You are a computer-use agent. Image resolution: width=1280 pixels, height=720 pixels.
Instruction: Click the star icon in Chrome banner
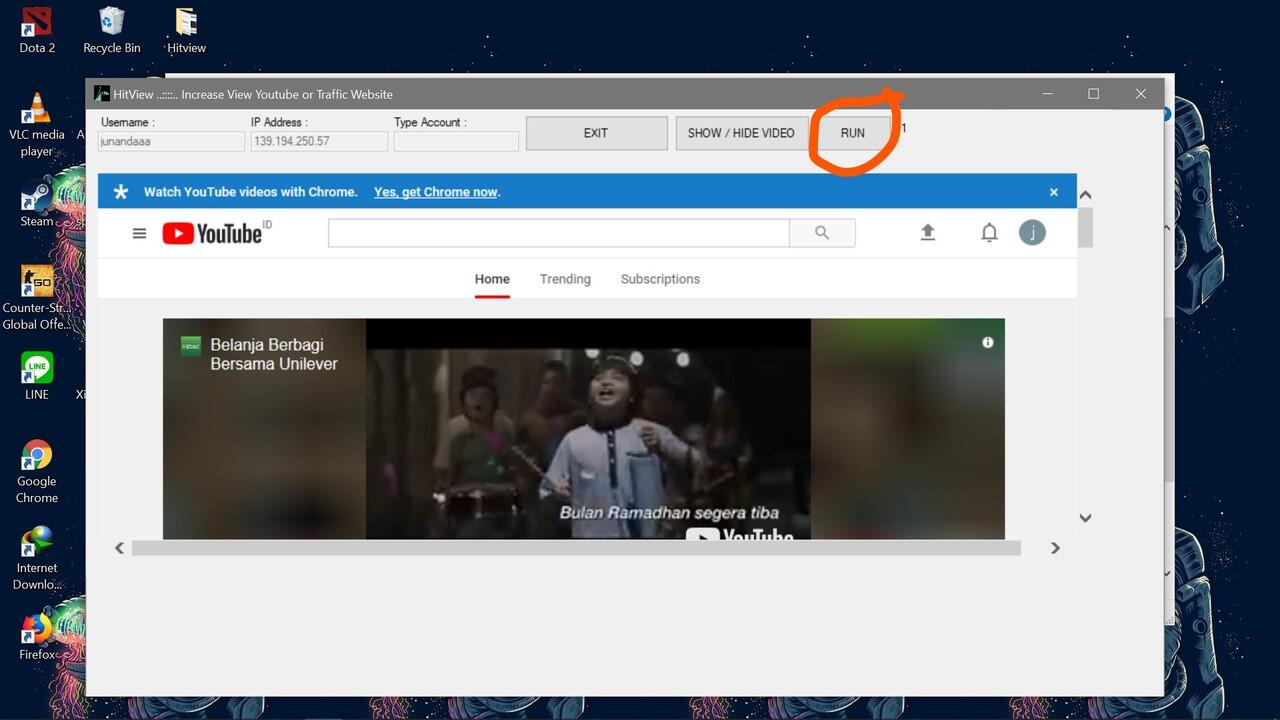pyautogui.click(x=121, y=192)
